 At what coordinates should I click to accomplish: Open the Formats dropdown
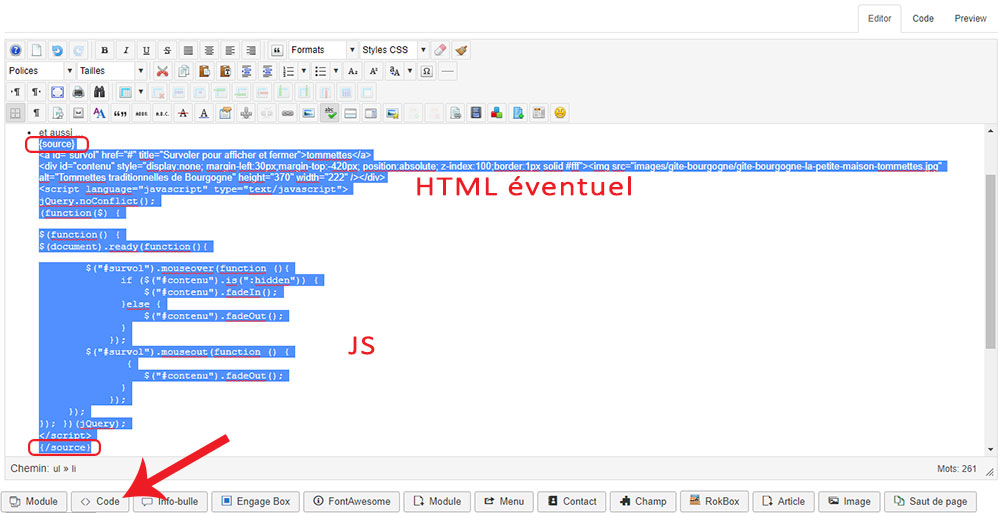click(323, 50)
